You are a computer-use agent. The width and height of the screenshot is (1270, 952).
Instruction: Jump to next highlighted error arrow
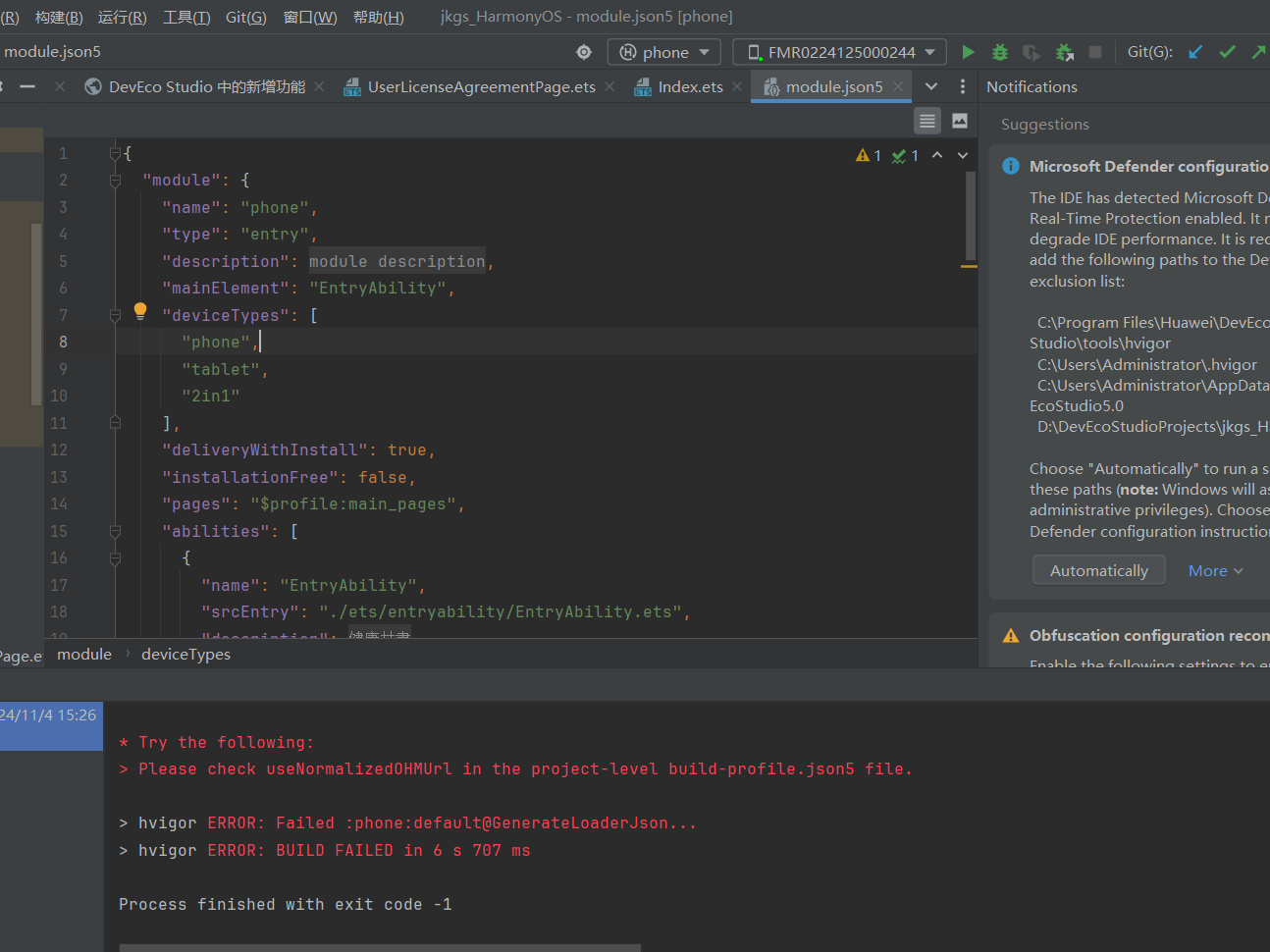click(x=963, y=155)
